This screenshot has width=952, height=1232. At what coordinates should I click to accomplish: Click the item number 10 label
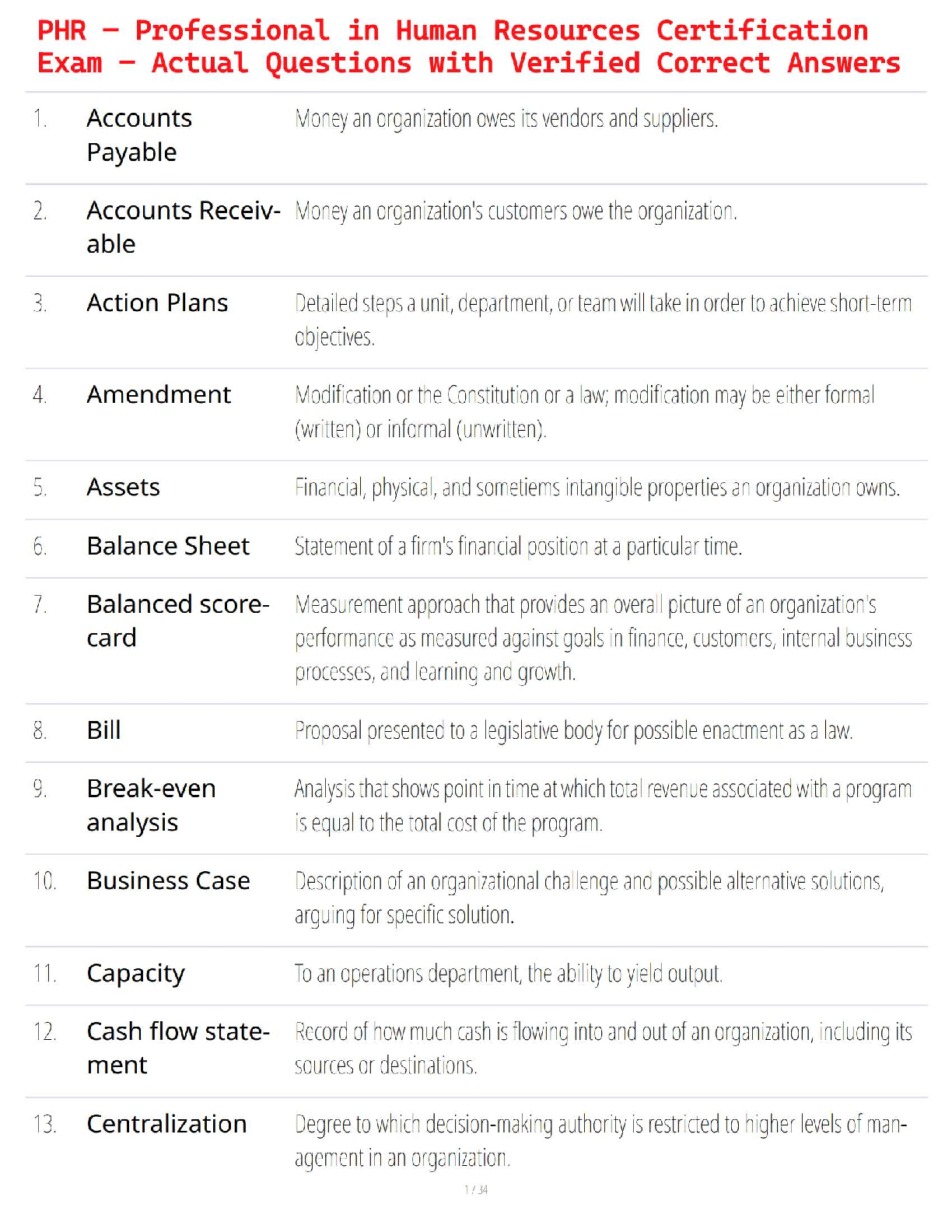pos(44,881)
